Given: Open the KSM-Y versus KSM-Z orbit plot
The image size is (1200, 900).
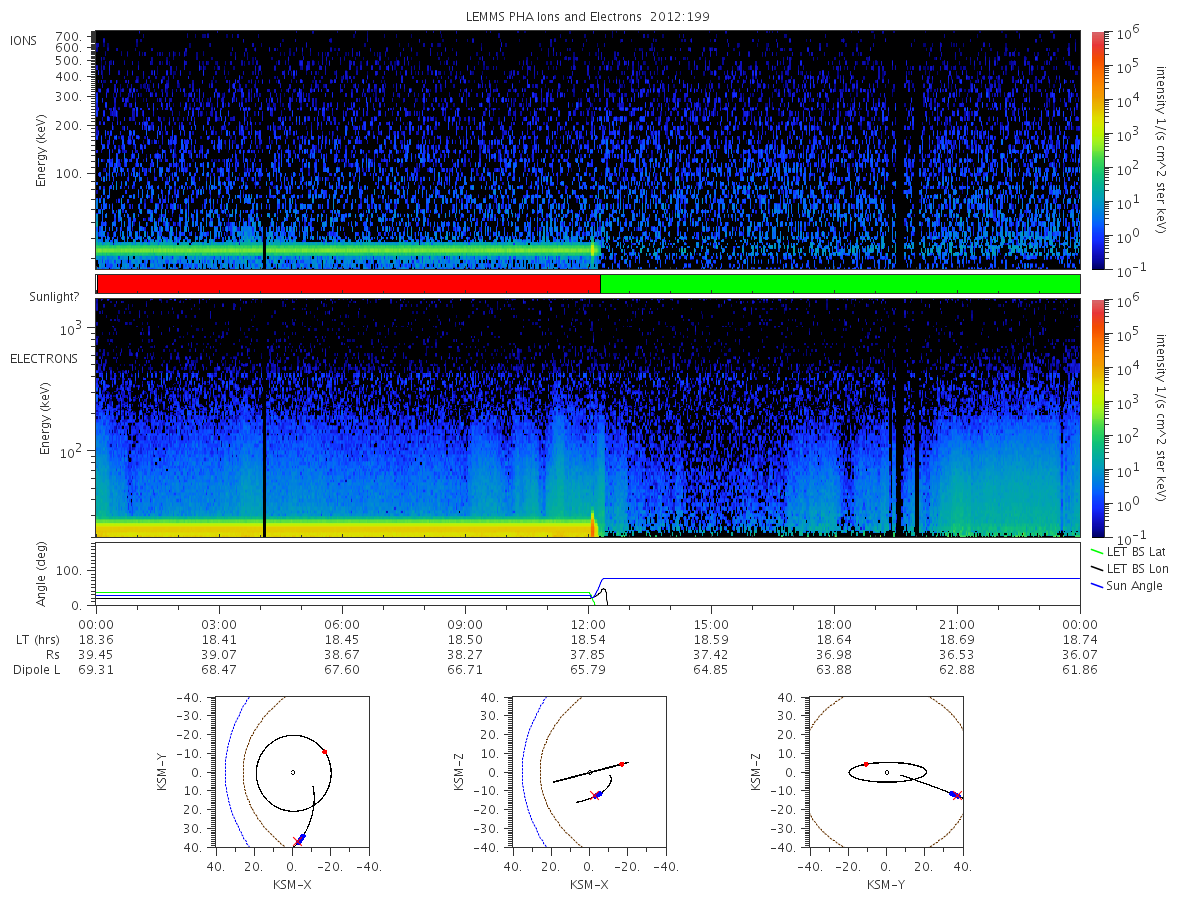Looking at the screenshot, I should 886,772.
